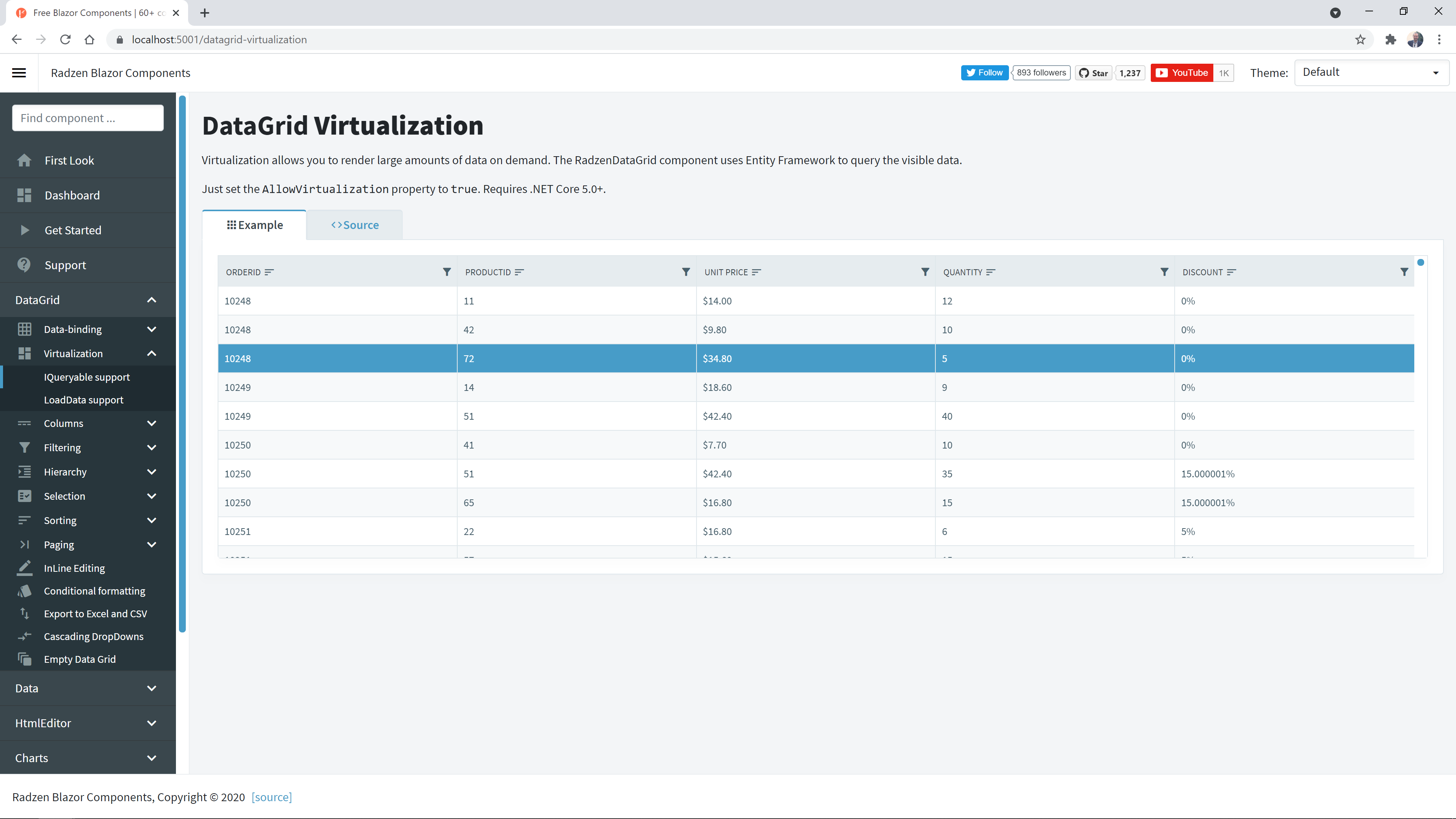Click the Support question mark icon
Viewport: 1456px width, 819px height.
[24, 265]
